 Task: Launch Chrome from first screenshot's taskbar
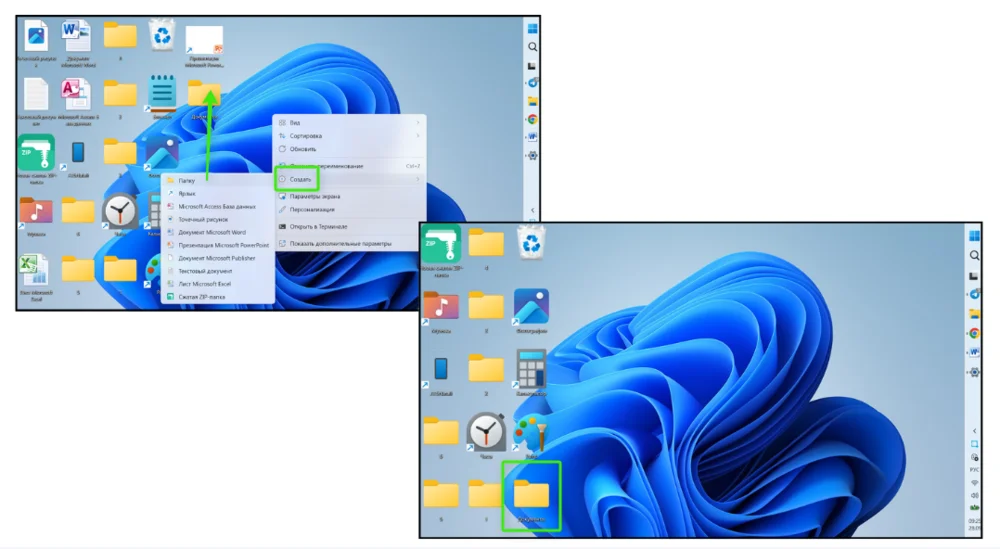[x=533, y=119]
